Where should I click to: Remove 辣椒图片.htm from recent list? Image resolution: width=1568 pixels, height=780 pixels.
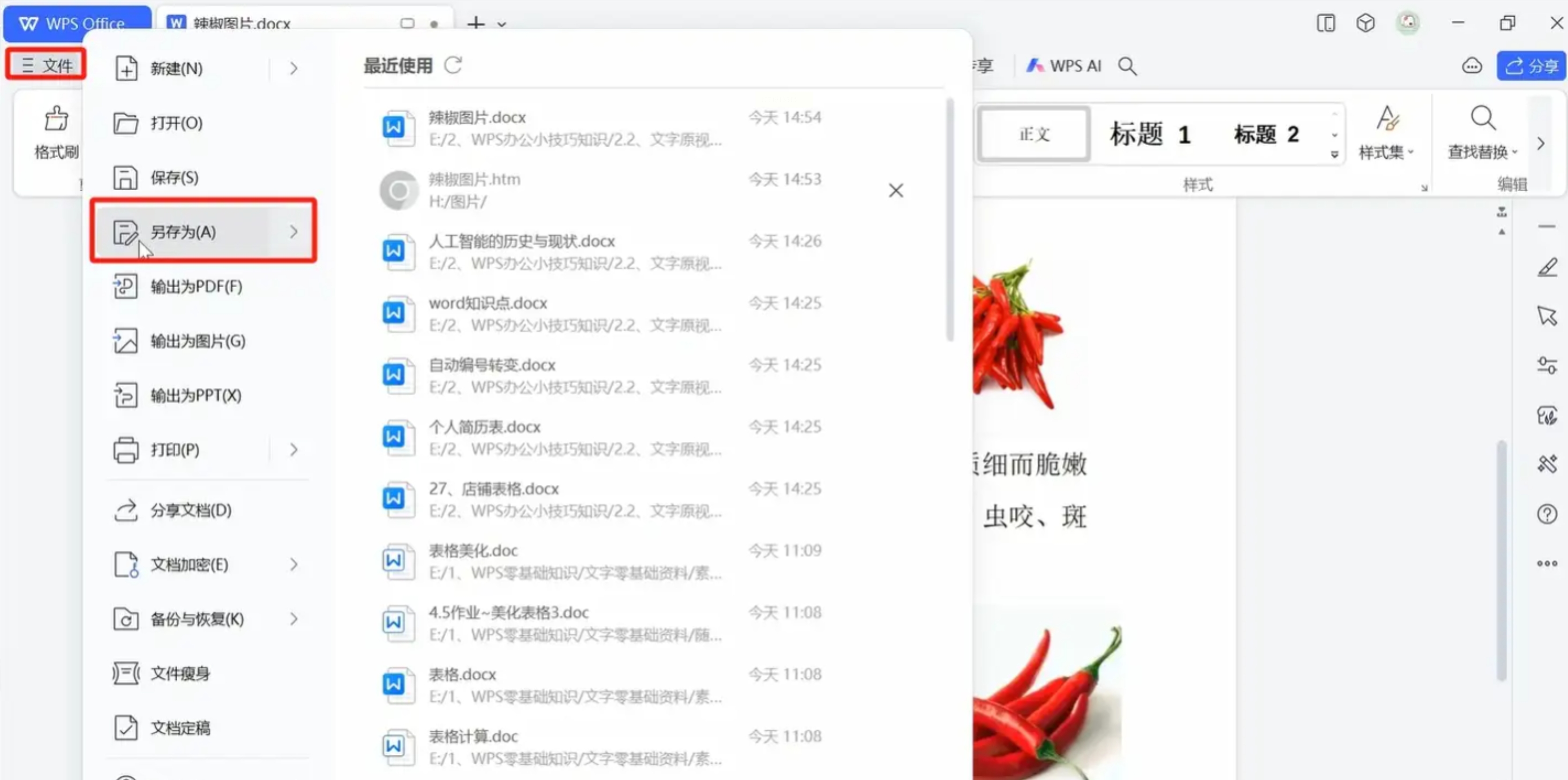click(895, 191)
